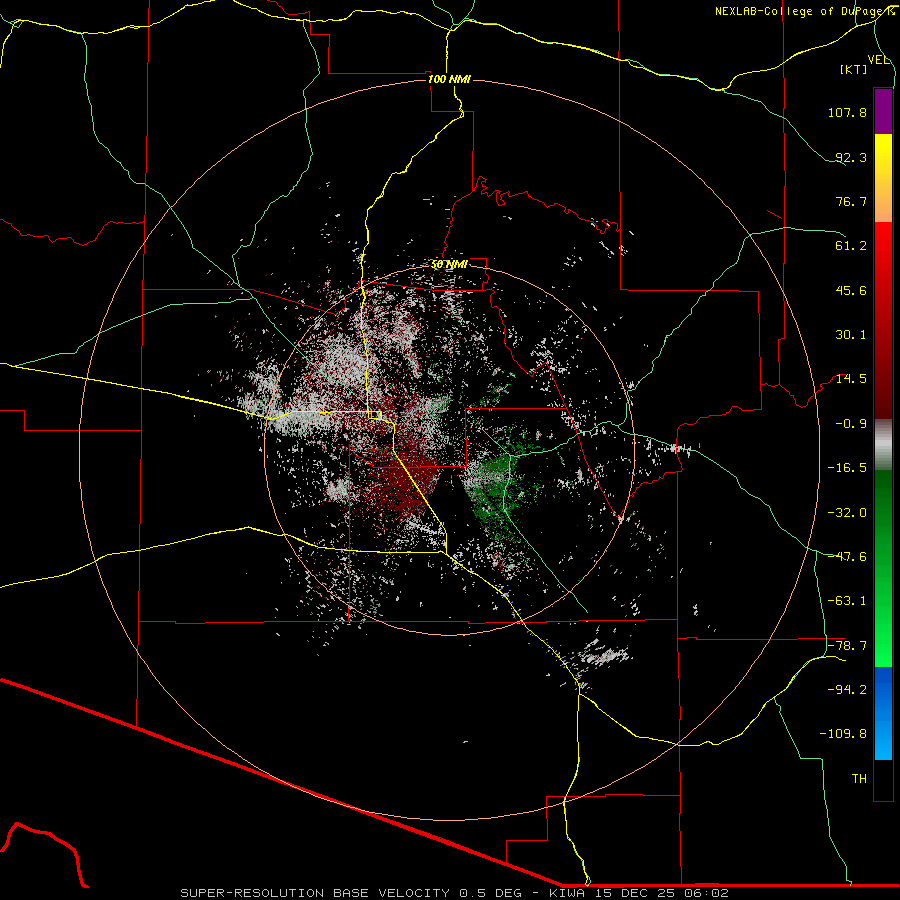Click the 30.1 scale value

pyautogui.click(x=851, y=335)
